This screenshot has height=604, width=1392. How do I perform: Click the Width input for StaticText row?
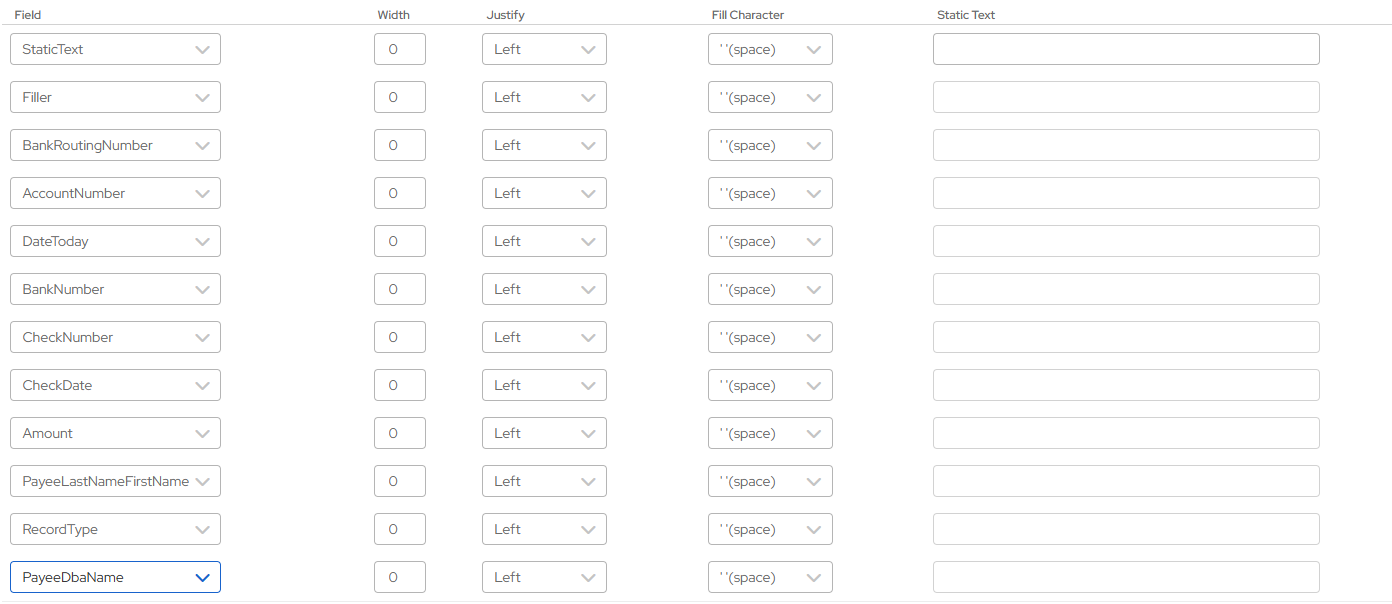click(x=399, y=49)
